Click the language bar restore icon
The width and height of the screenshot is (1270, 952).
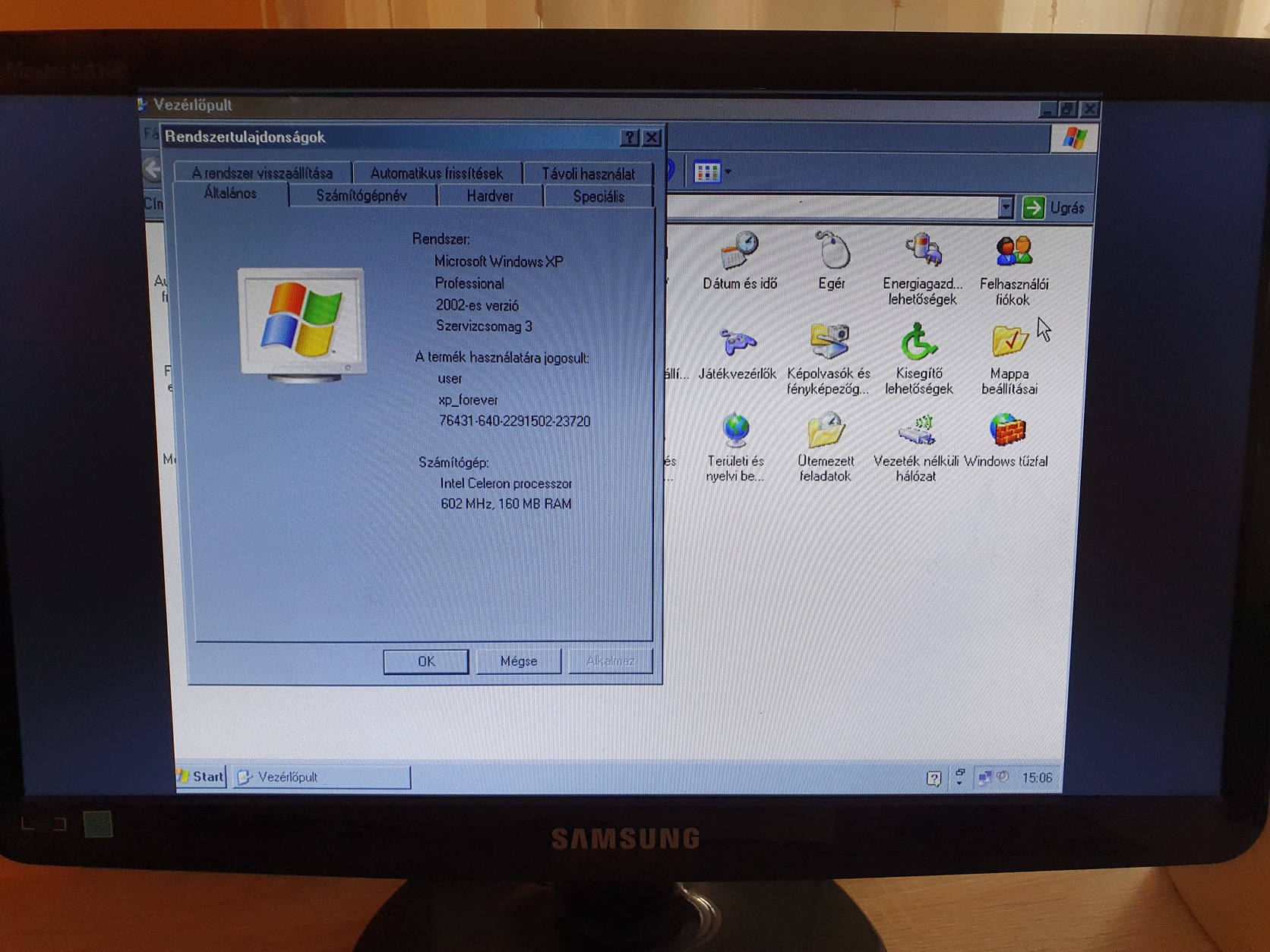click(x=960, y=772)
